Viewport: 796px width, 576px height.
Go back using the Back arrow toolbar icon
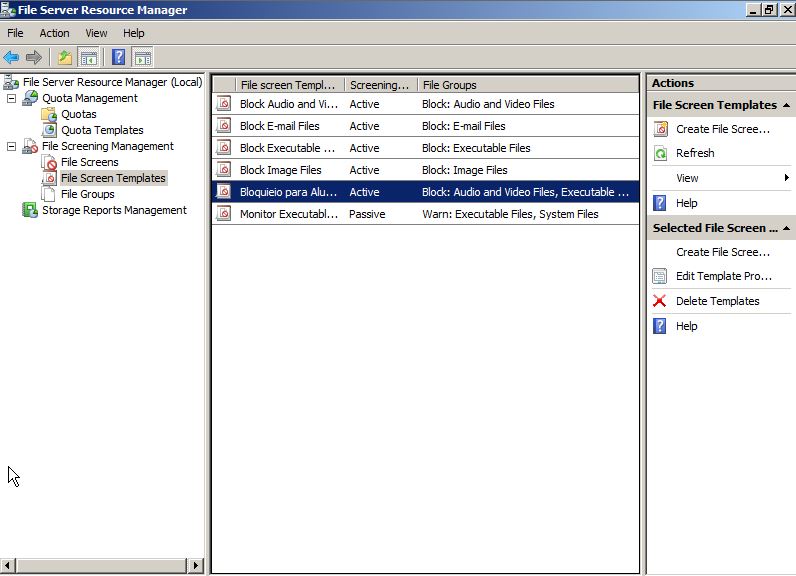pos(11,57)
